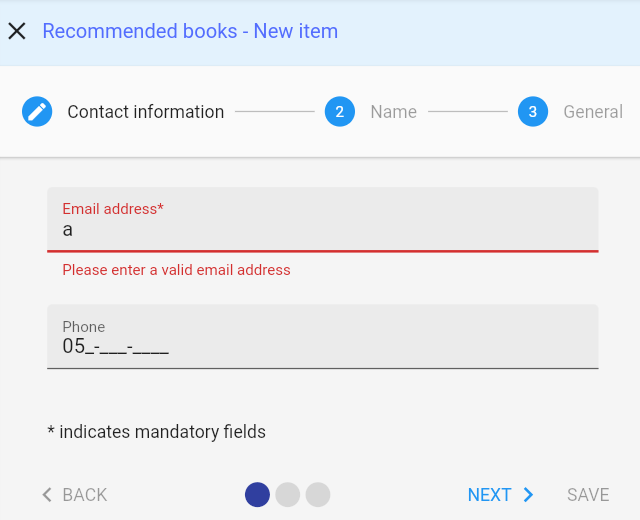640x520 pixels.
Task: Click the right chevron beside Next
Action: [529, 495]
